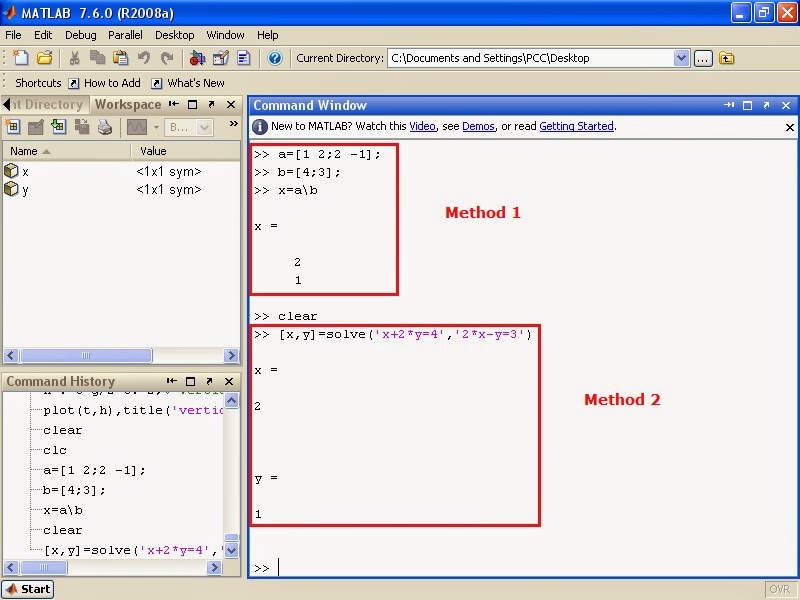Click the MATLAB Help icon
Viewport: 800px width, 600px height.
click(x=275, y=58)
